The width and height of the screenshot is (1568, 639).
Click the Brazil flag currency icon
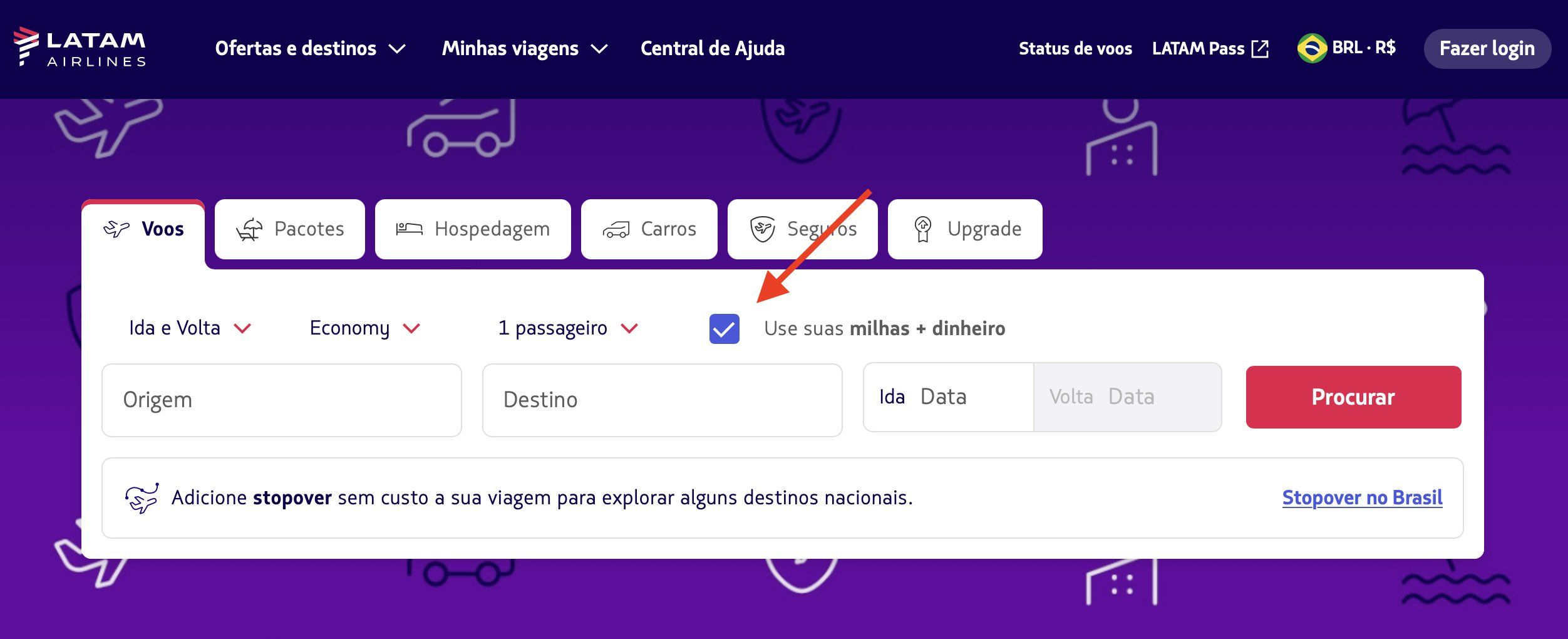1312,48
